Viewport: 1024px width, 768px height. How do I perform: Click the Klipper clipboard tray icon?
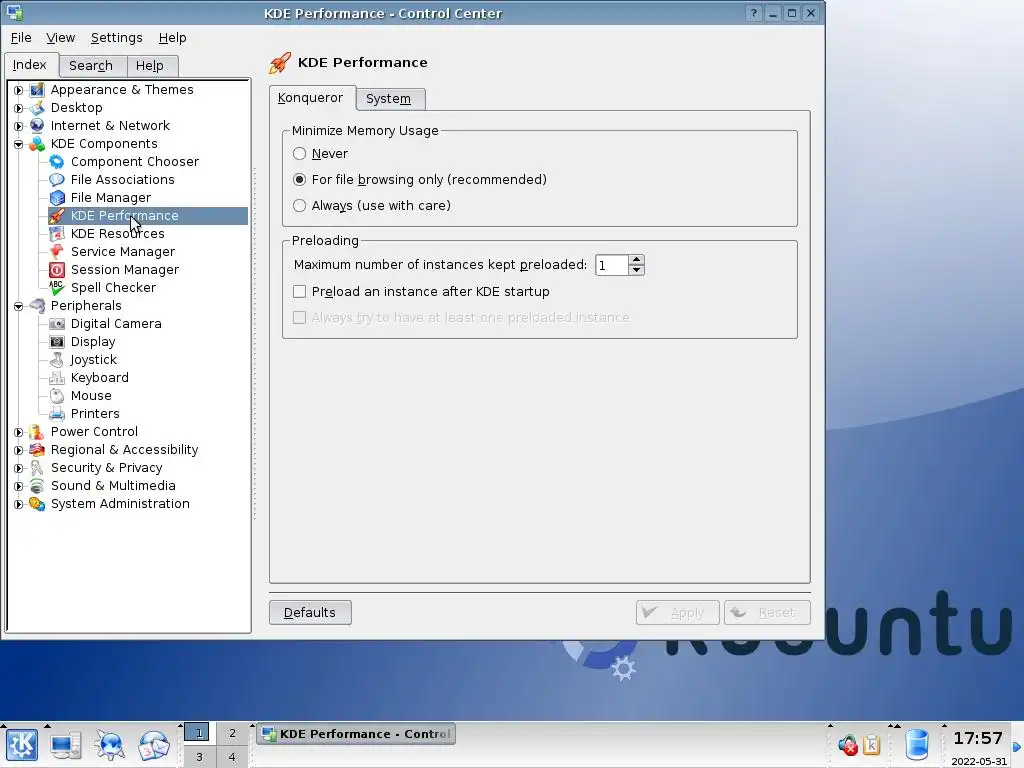[x=871, y=745]
